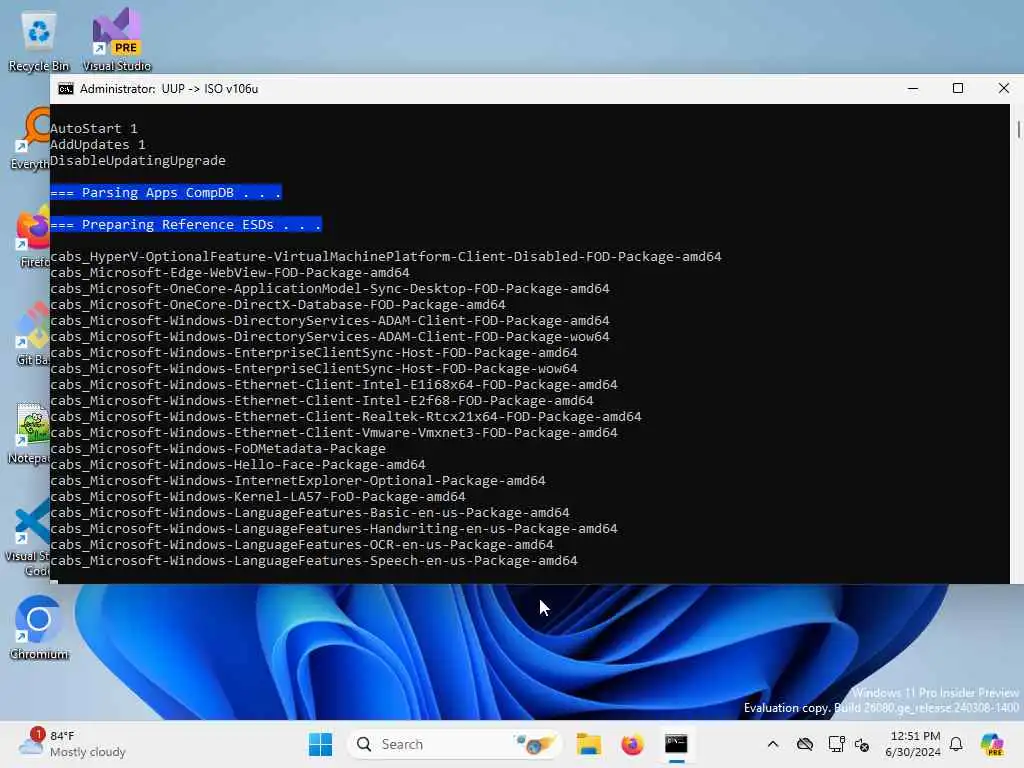1024x768 pixels.
Task: Click the Ethernet-Client-Vmware-Vmxnet3 cab line
Action: [x=334, y=432]
